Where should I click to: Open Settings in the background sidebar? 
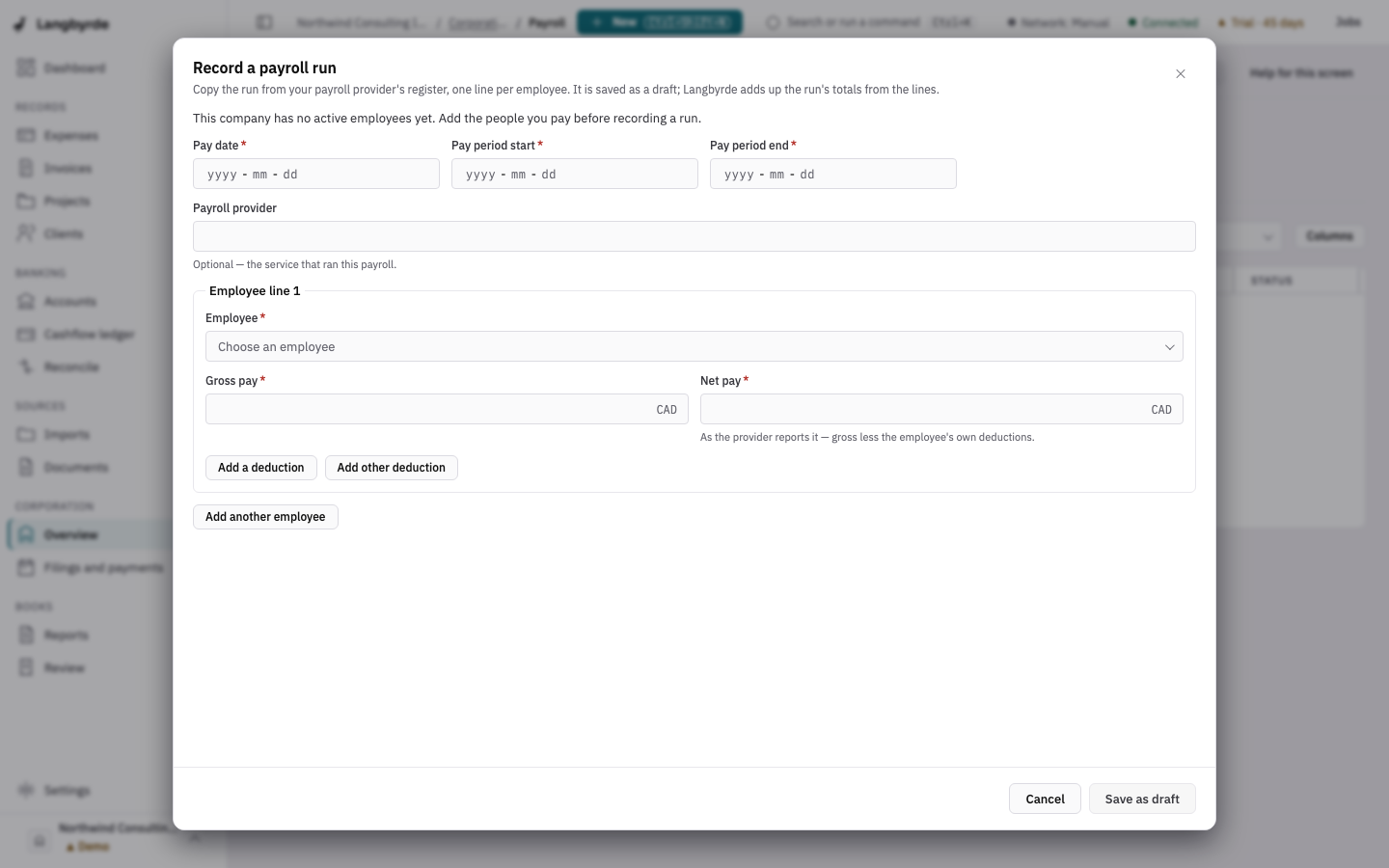pos(89,791)
